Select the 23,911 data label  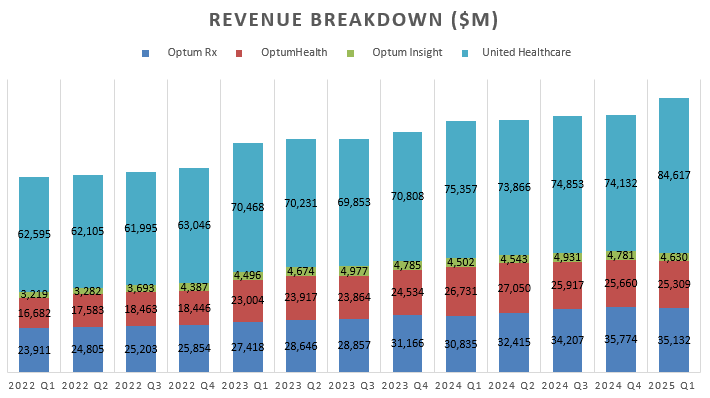(x=34, y=350)
